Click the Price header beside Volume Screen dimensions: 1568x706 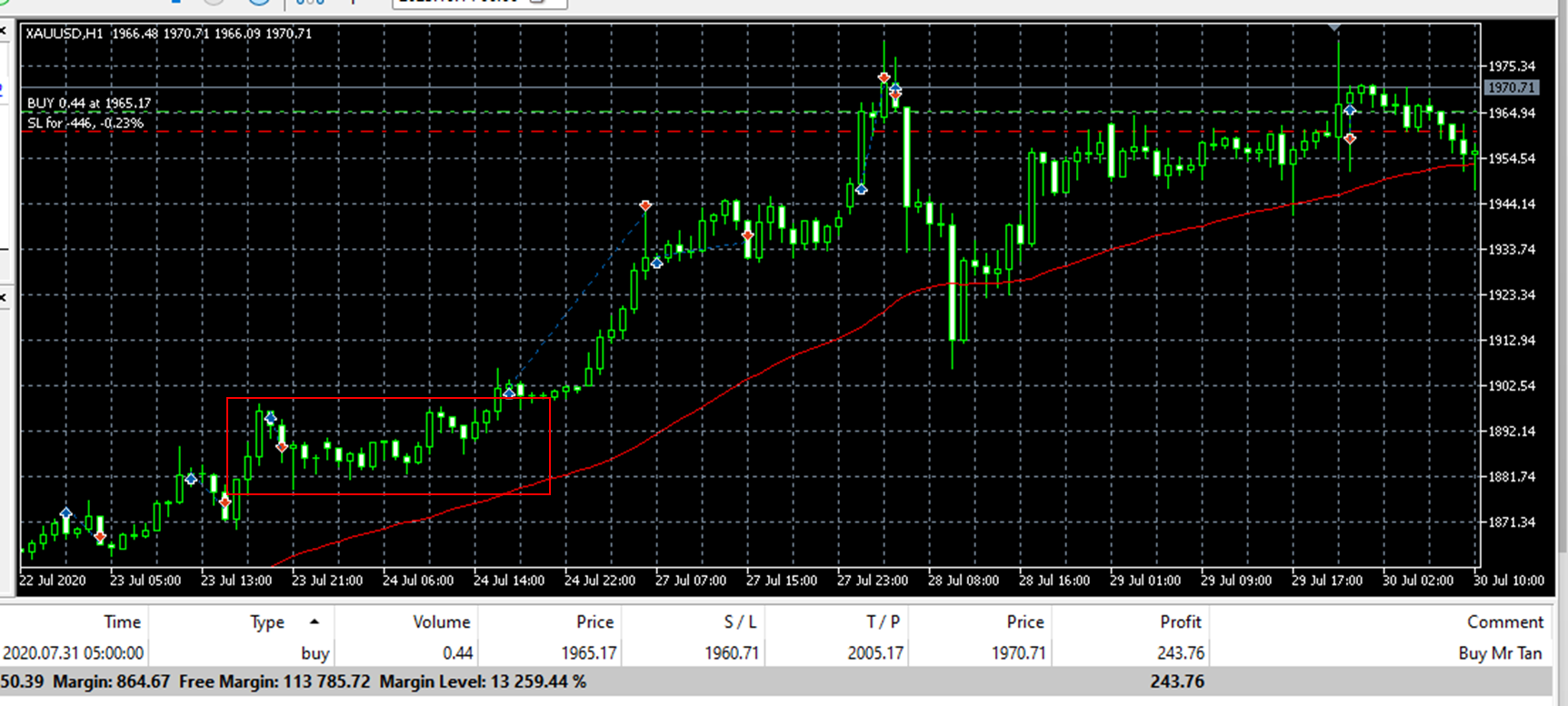point(594,621)
